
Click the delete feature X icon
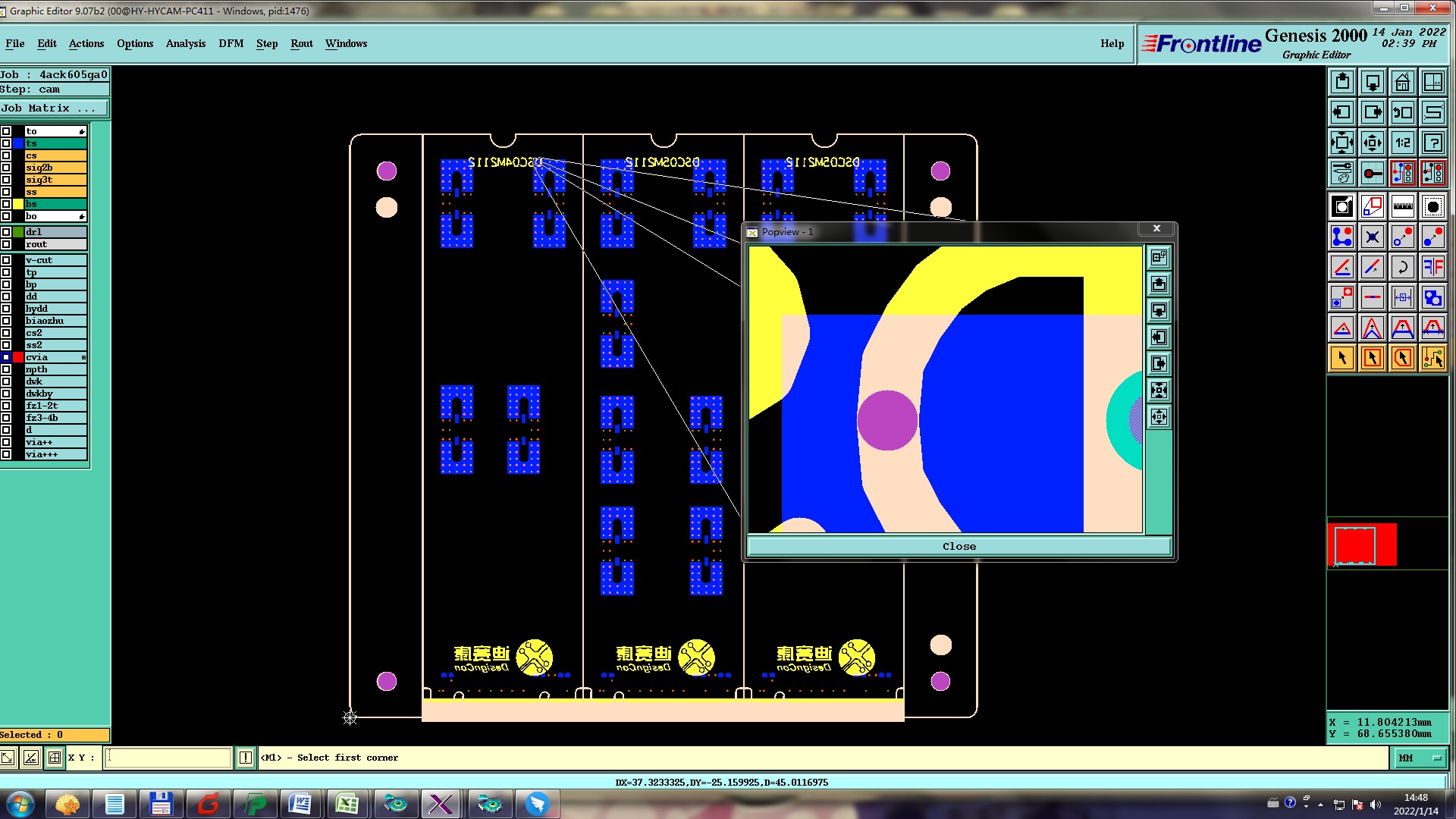(x=1372, y=237)
